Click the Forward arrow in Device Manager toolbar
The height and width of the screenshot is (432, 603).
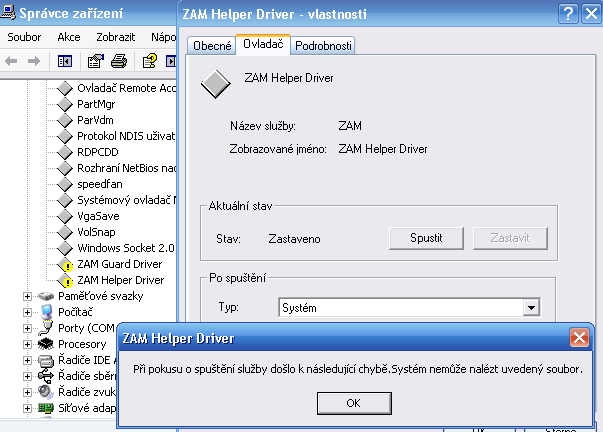tap(34, 61)
